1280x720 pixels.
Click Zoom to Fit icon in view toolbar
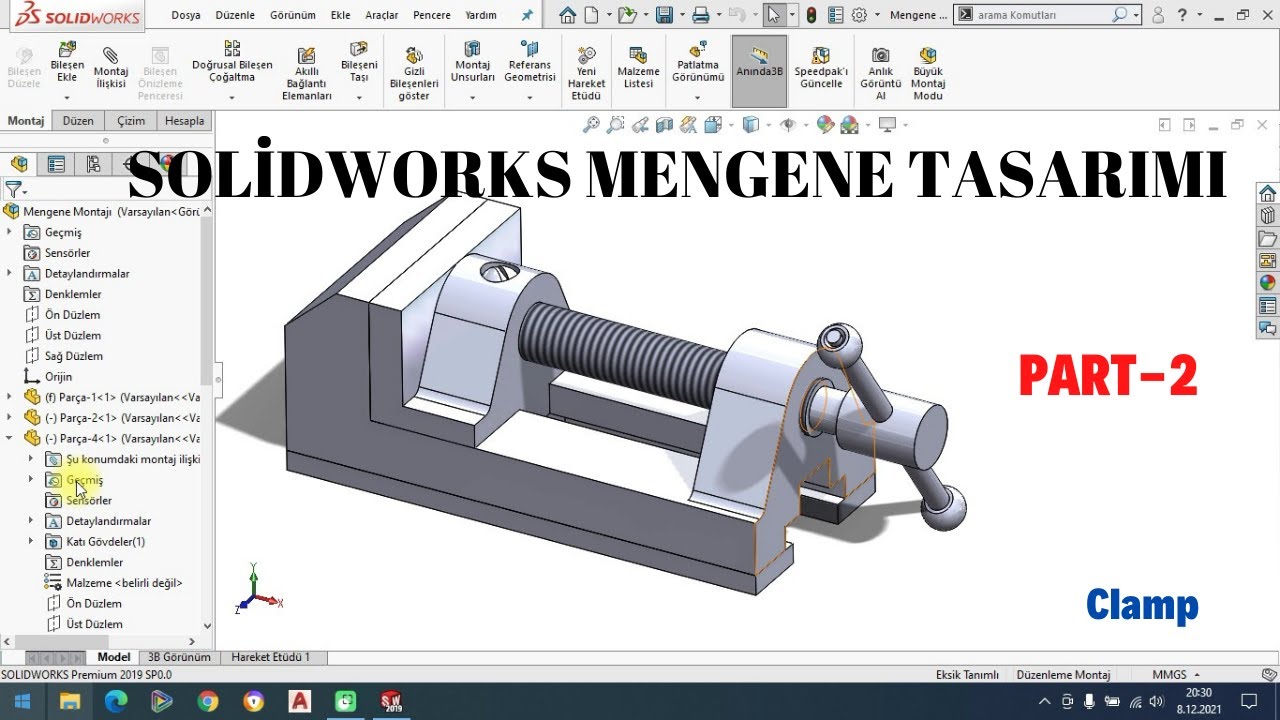point(591,125)
